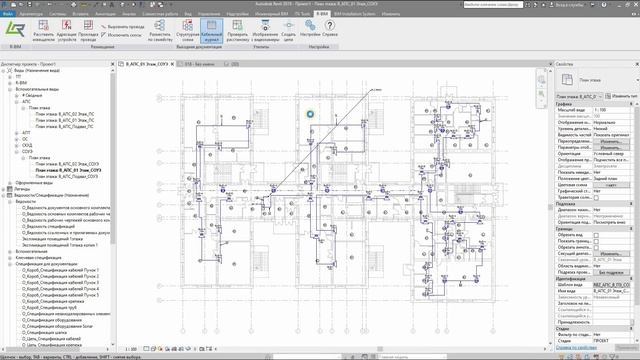
Task: Open Справка по свойствам link
Action: pyautogui.click(x=576, y=348)
